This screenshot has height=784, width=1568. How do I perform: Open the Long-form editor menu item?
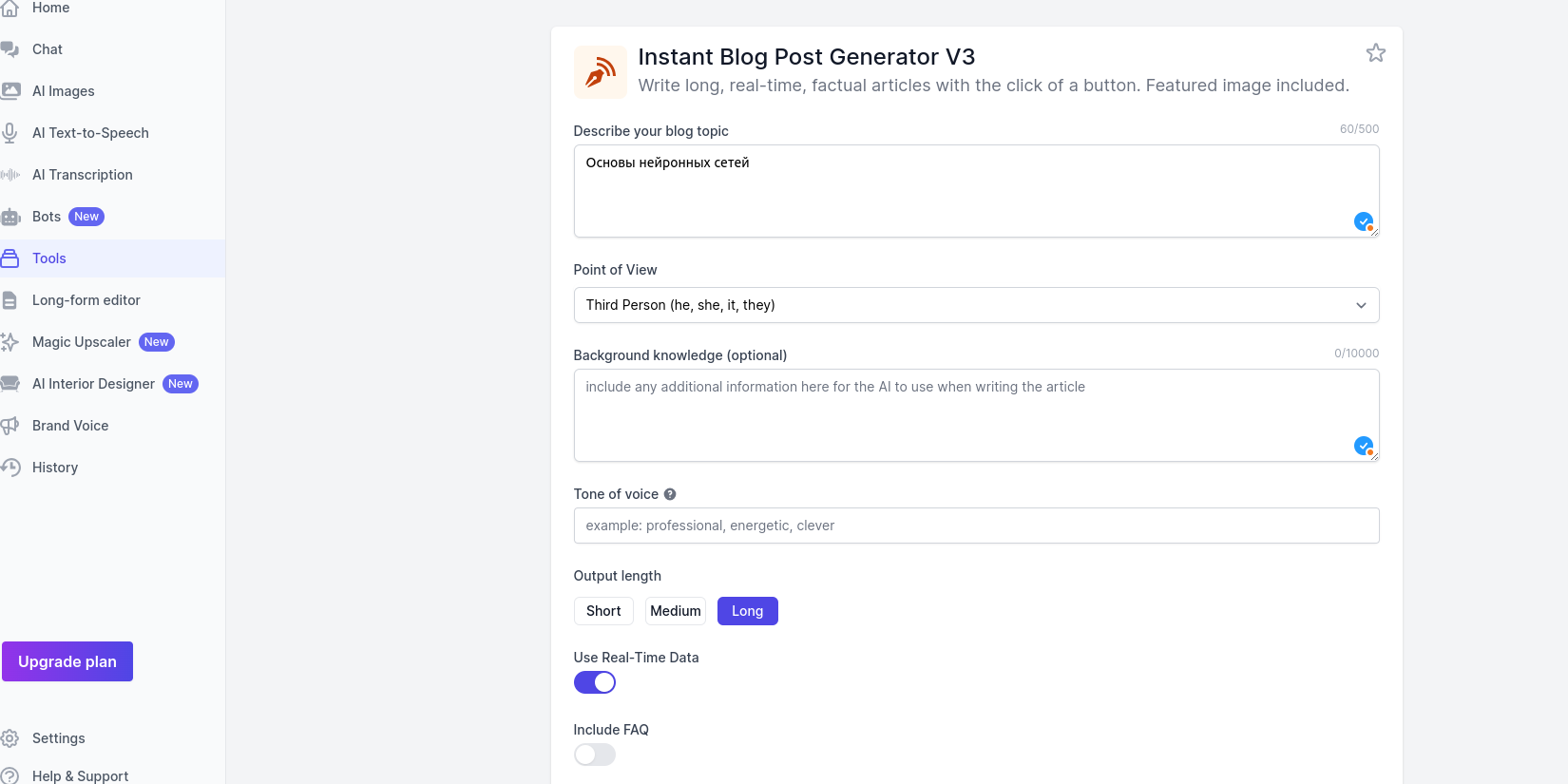click(86, 300)
